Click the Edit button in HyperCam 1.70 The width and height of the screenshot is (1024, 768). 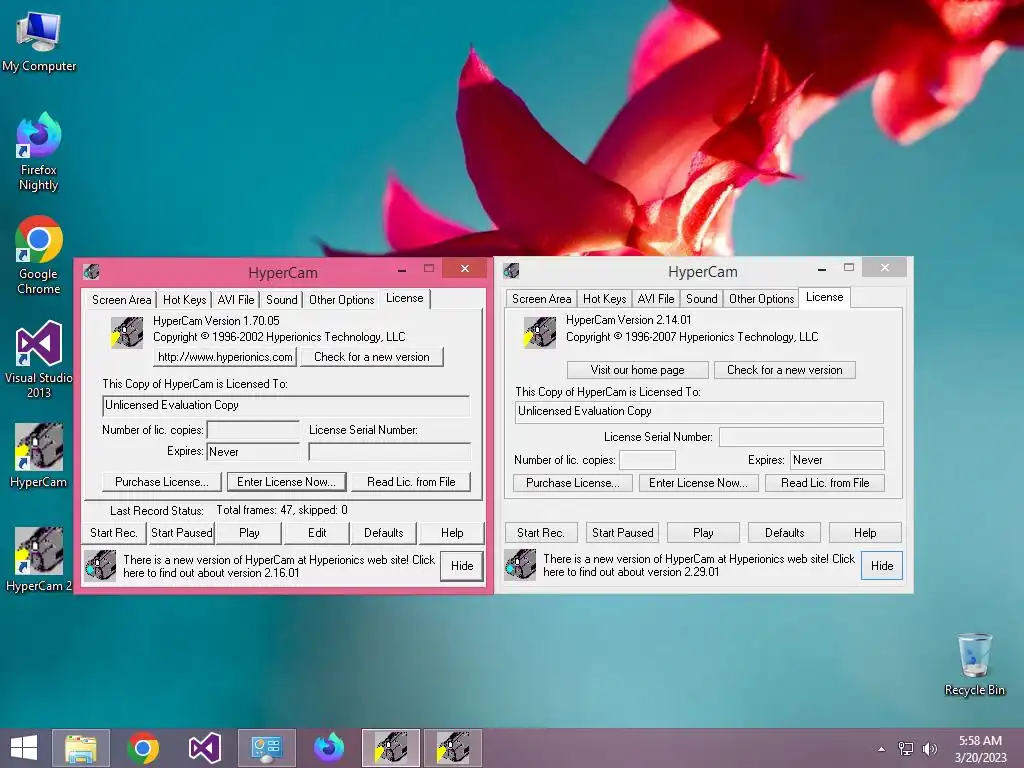[317, 533]
